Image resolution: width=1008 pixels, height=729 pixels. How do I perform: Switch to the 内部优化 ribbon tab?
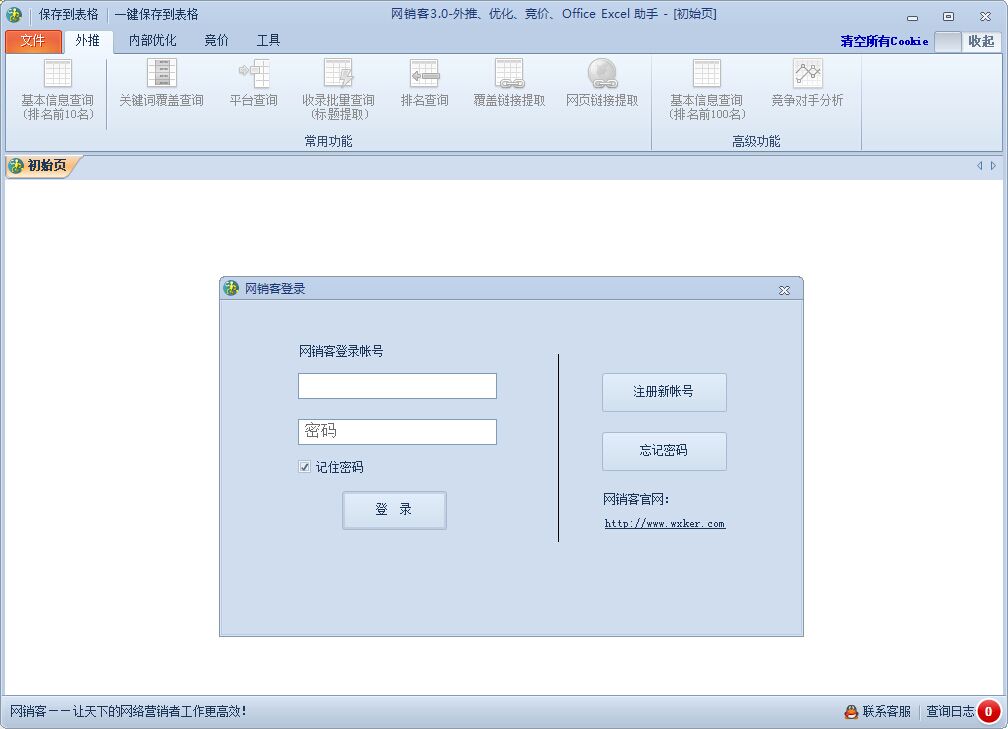pos(152,41)
